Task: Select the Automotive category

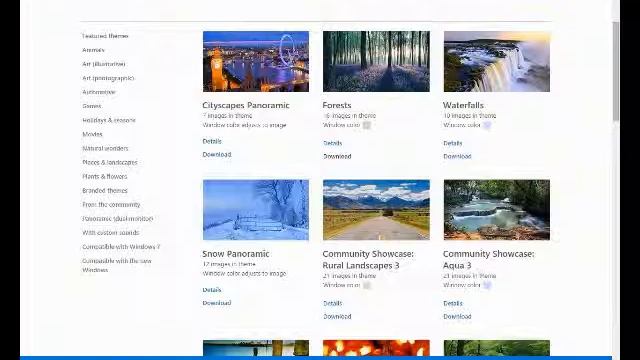Action: coord(99,92)
